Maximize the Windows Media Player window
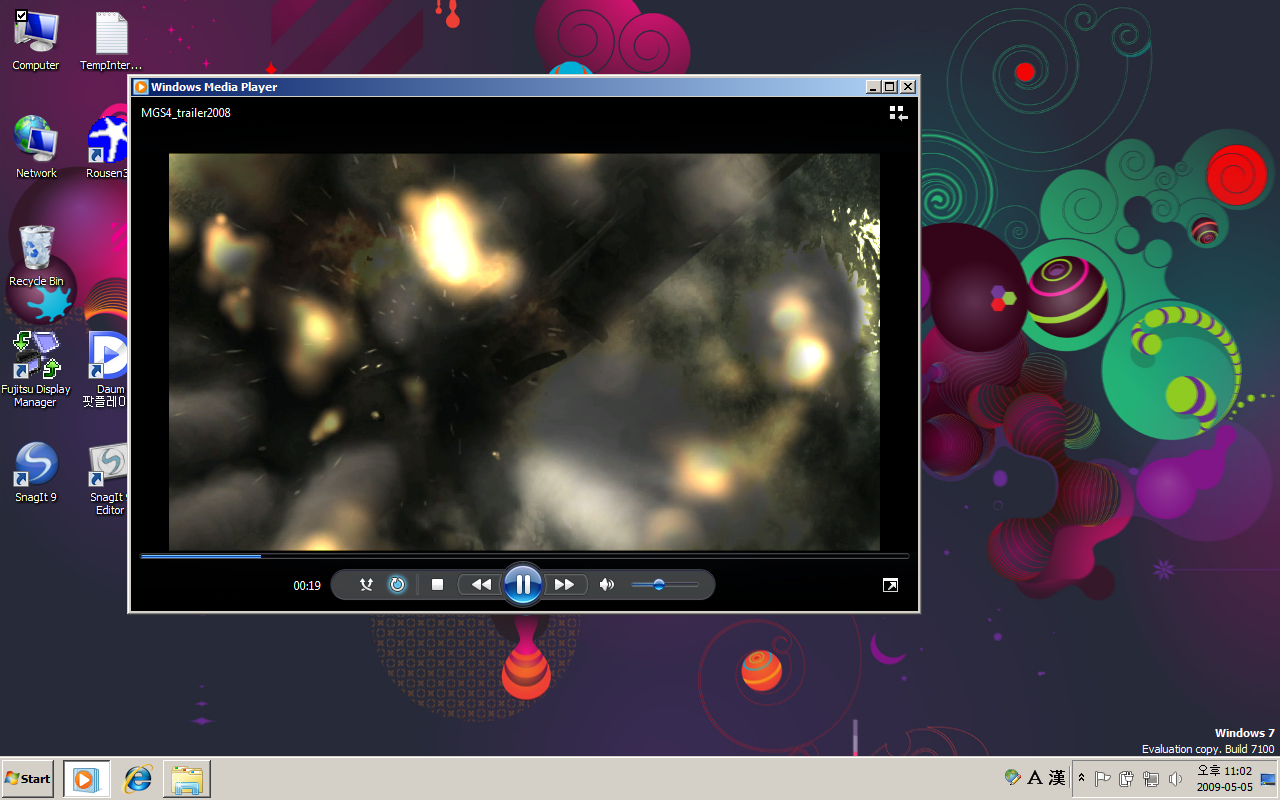1280x800 pixels. 890,87
